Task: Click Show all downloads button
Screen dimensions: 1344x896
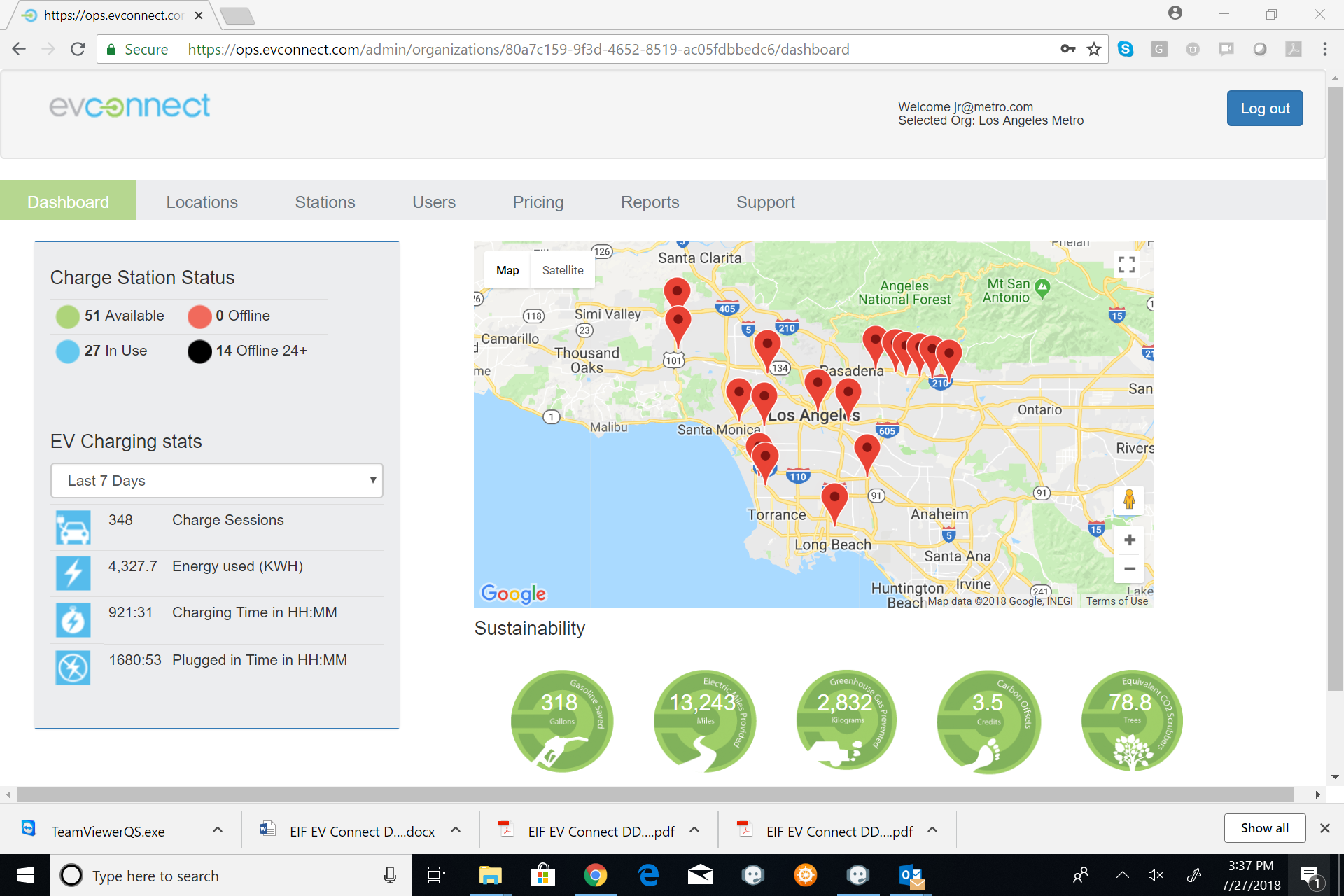Action: (1264, 828)
